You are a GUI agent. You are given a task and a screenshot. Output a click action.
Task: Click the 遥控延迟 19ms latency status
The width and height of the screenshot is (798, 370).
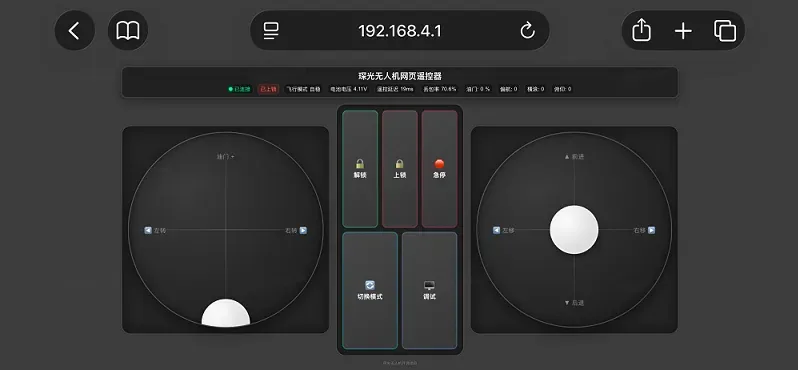[395, 89]
